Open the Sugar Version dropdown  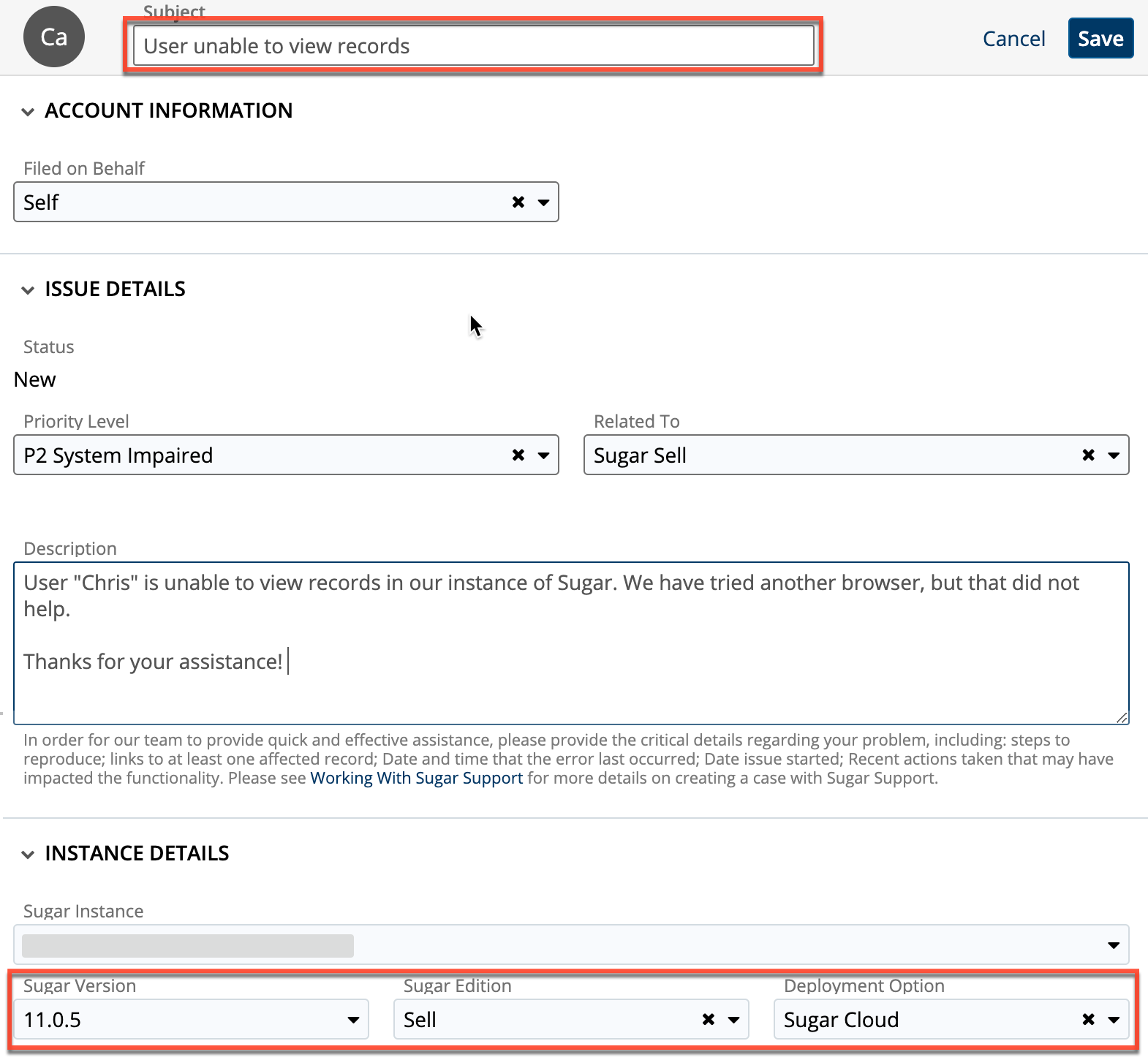191,1019
